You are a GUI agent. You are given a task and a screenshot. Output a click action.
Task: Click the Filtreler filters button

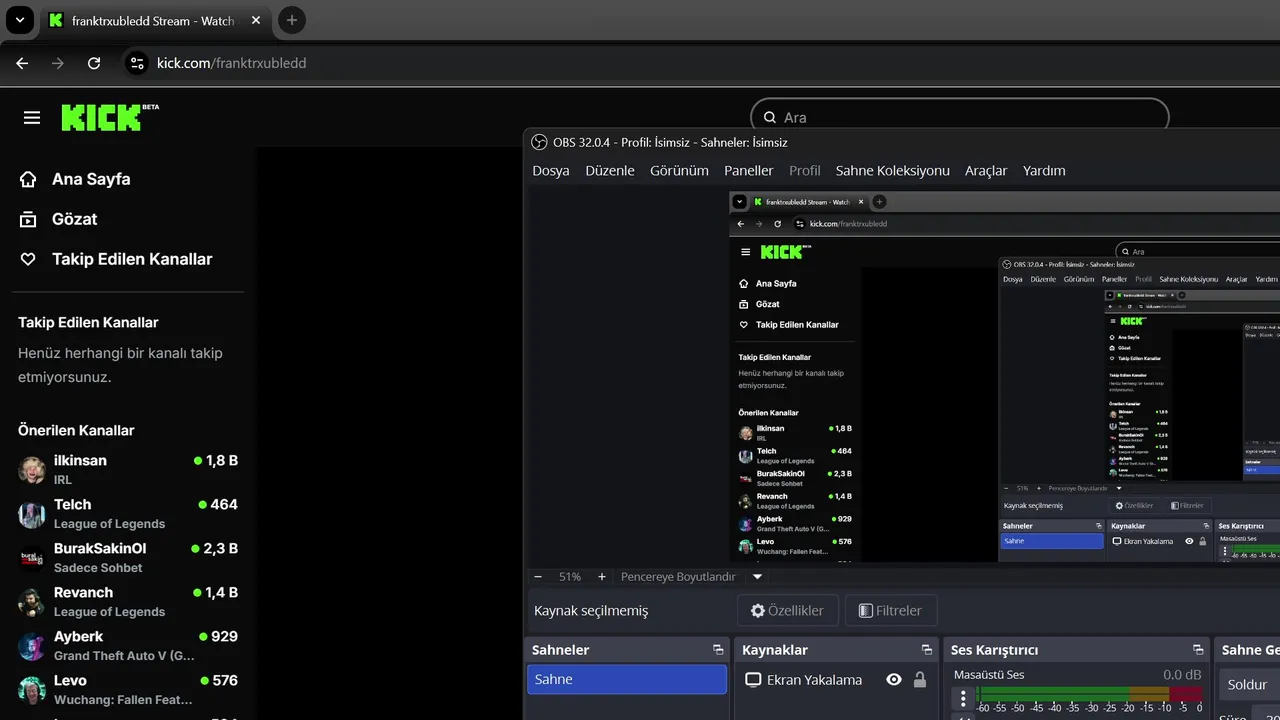pyautogui.click(x=891, y=611)
